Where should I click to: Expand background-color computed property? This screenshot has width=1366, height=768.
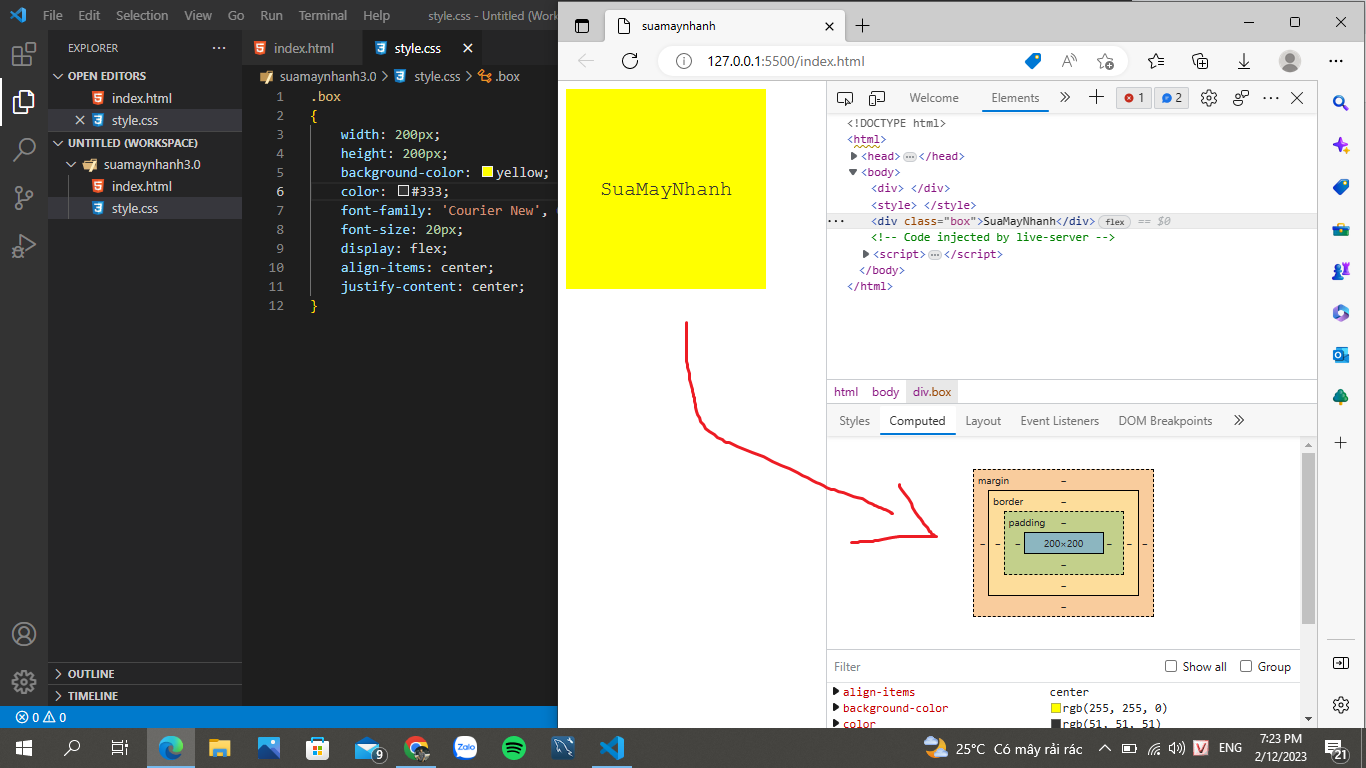(x=836, y=708)
